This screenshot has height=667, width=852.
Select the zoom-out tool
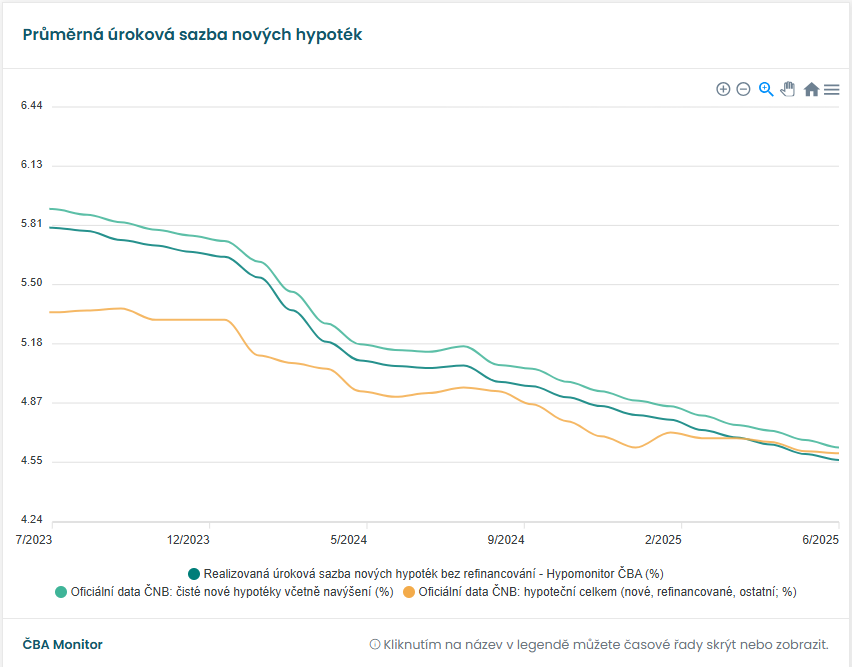tap(743, 89)
